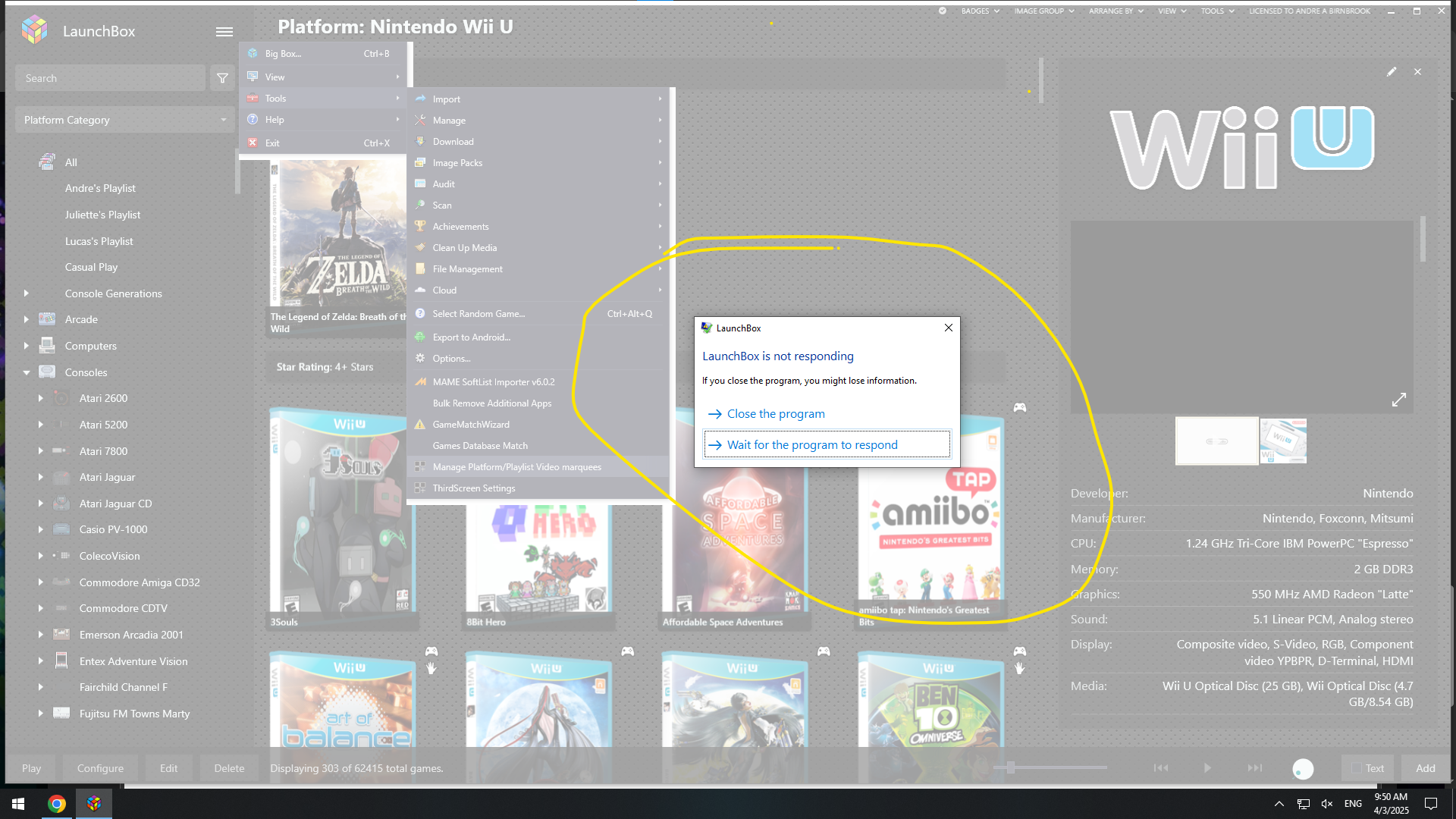
Task: Skip to next track in music controls
Action: 1255,768
